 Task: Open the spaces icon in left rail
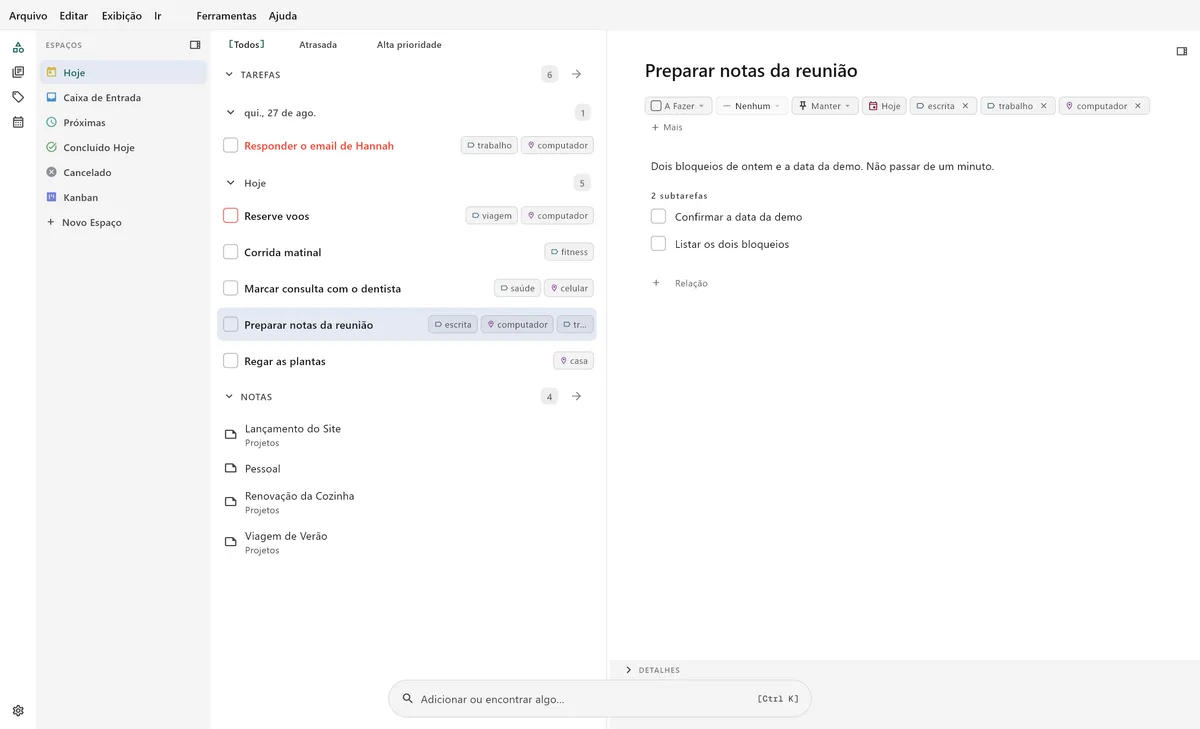pos(18,47)
